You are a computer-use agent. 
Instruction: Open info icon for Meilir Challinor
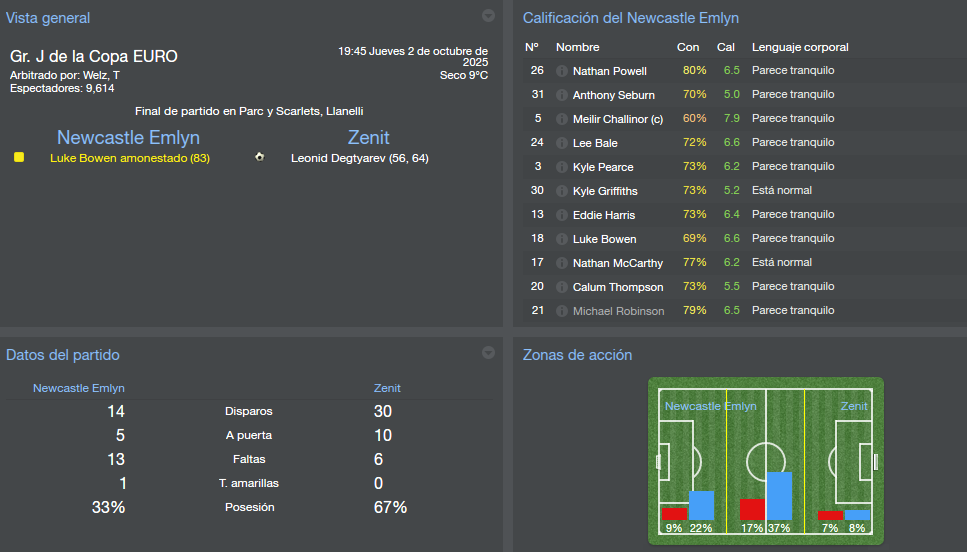561,119
